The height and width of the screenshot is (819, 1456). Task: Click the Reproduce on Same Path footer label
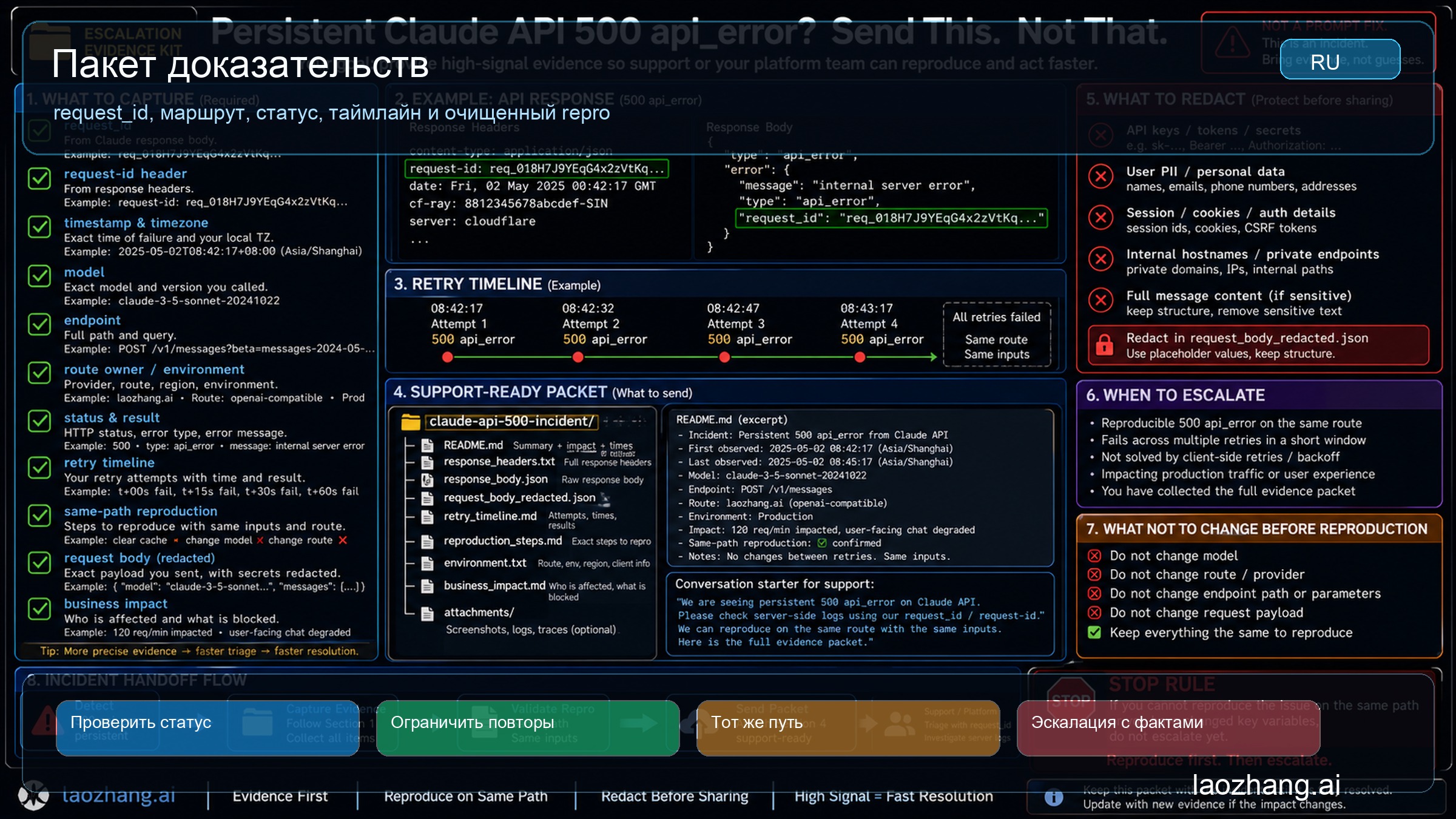click(x=466, y=796)
